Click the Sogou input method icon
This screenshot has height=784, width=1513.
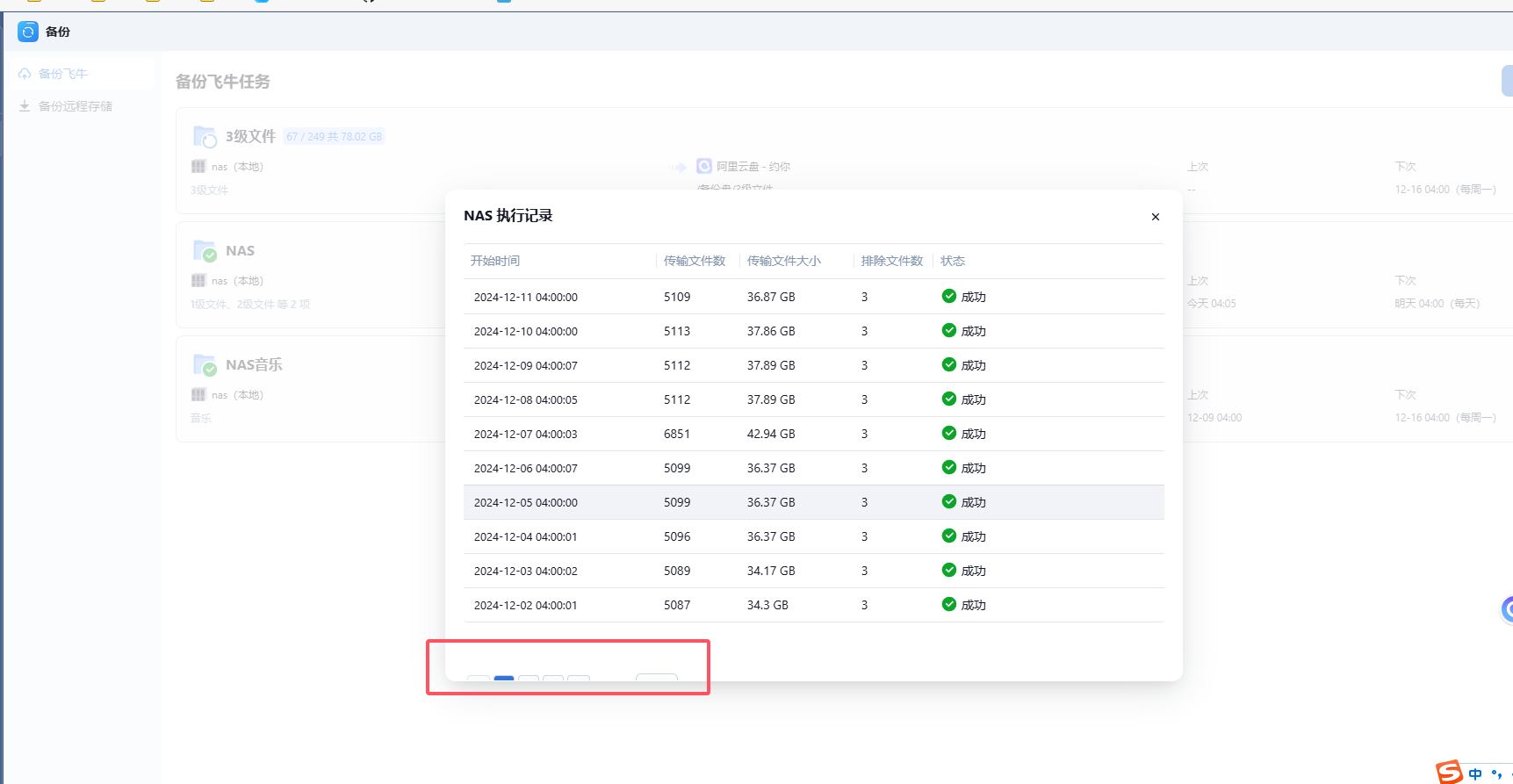(1449, 773)
